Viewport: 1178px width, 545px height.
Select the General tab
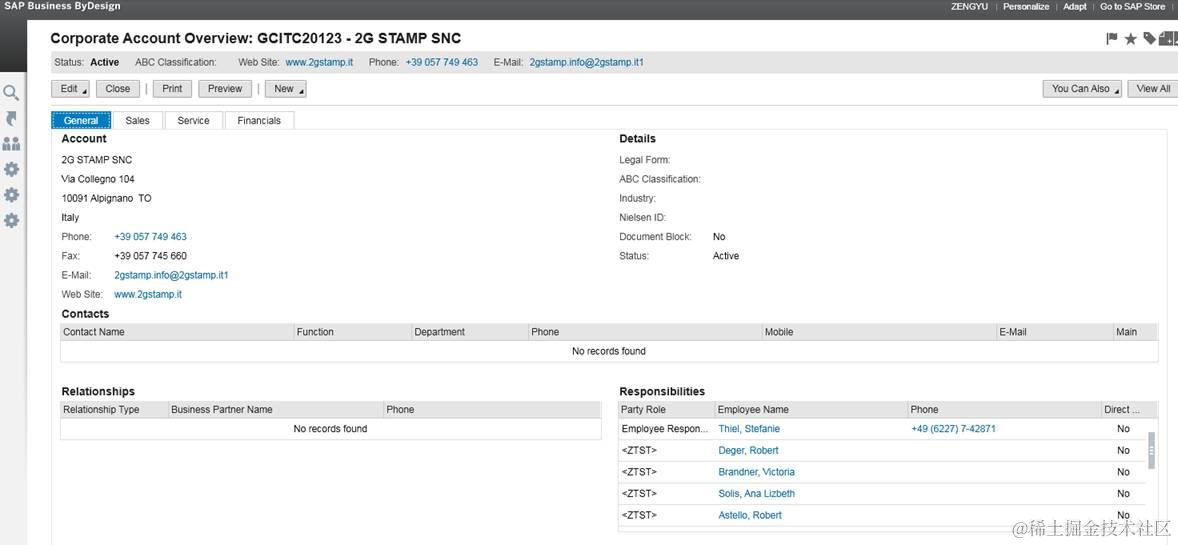click(81, 120)
